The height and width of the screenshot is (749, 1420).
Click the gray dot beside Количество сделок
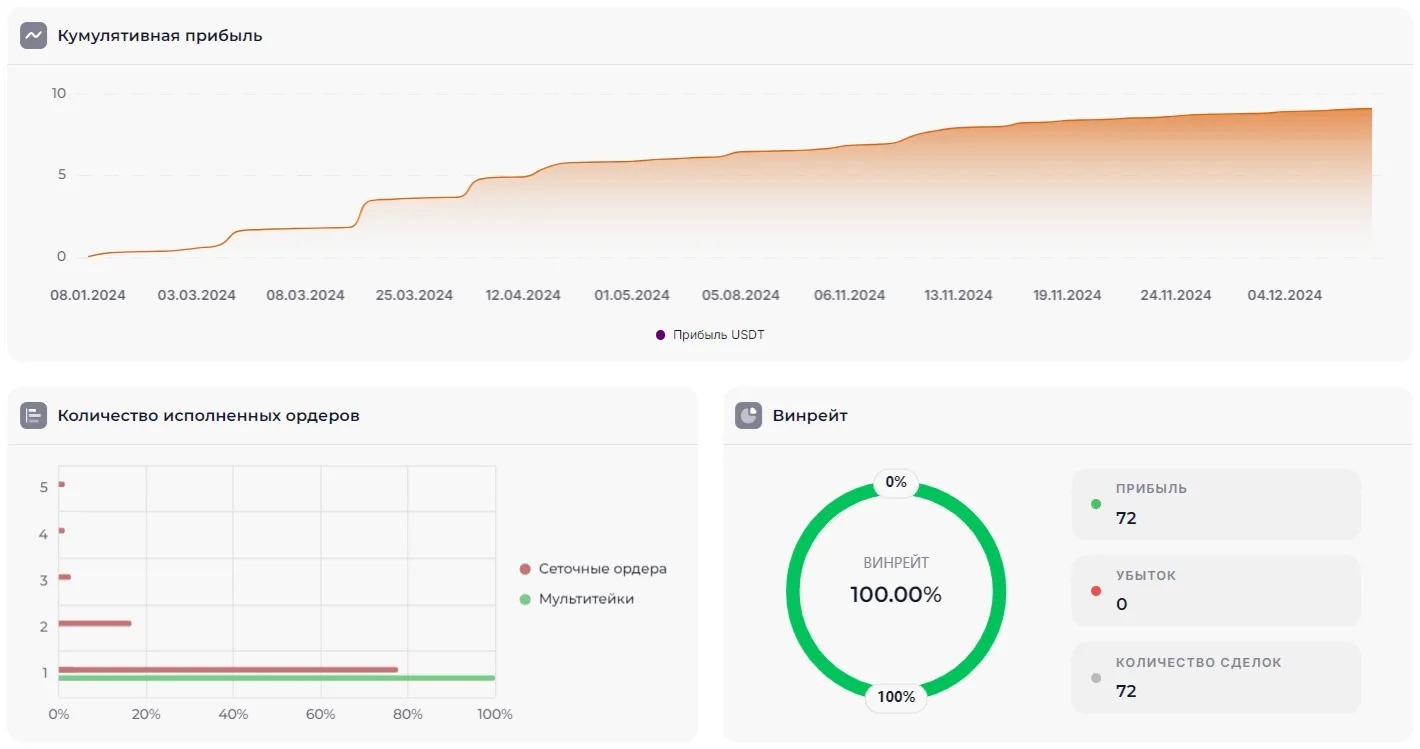(x=1096, y=678)
